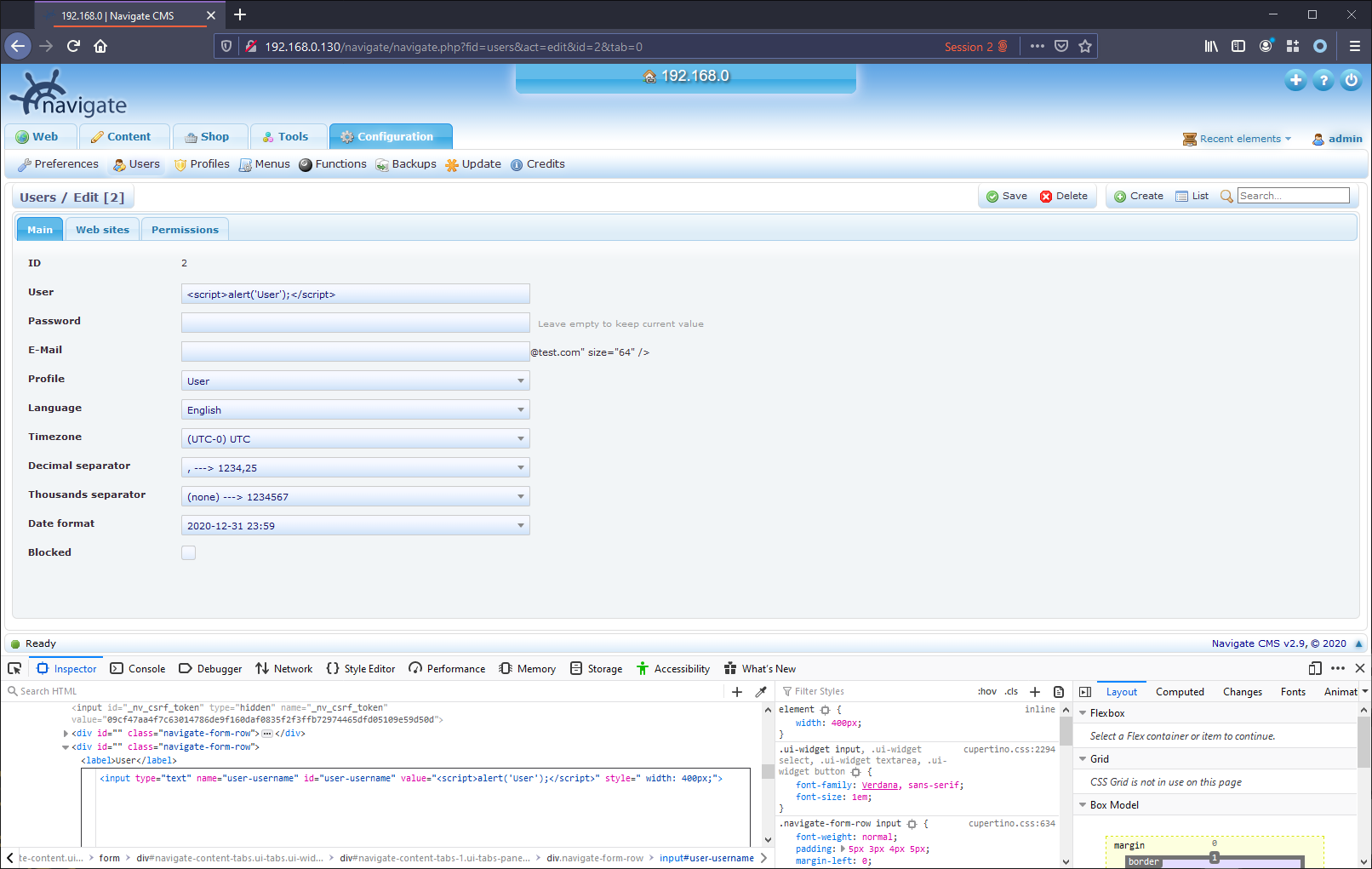This screenshot has height=869, width=1372.
Task: Toggle responsive design mode icon in devtools
Action: click(x=1315, y=668)
